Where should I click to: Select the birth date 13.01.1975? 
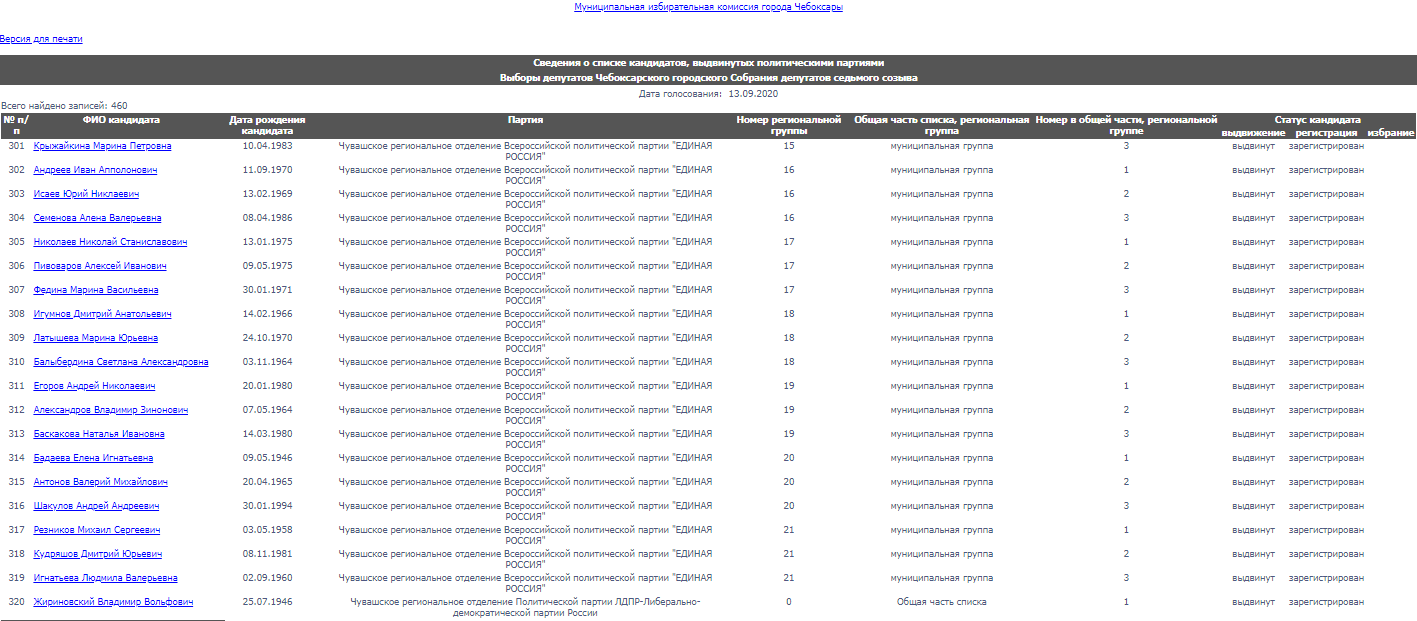(x=267, y=242)
